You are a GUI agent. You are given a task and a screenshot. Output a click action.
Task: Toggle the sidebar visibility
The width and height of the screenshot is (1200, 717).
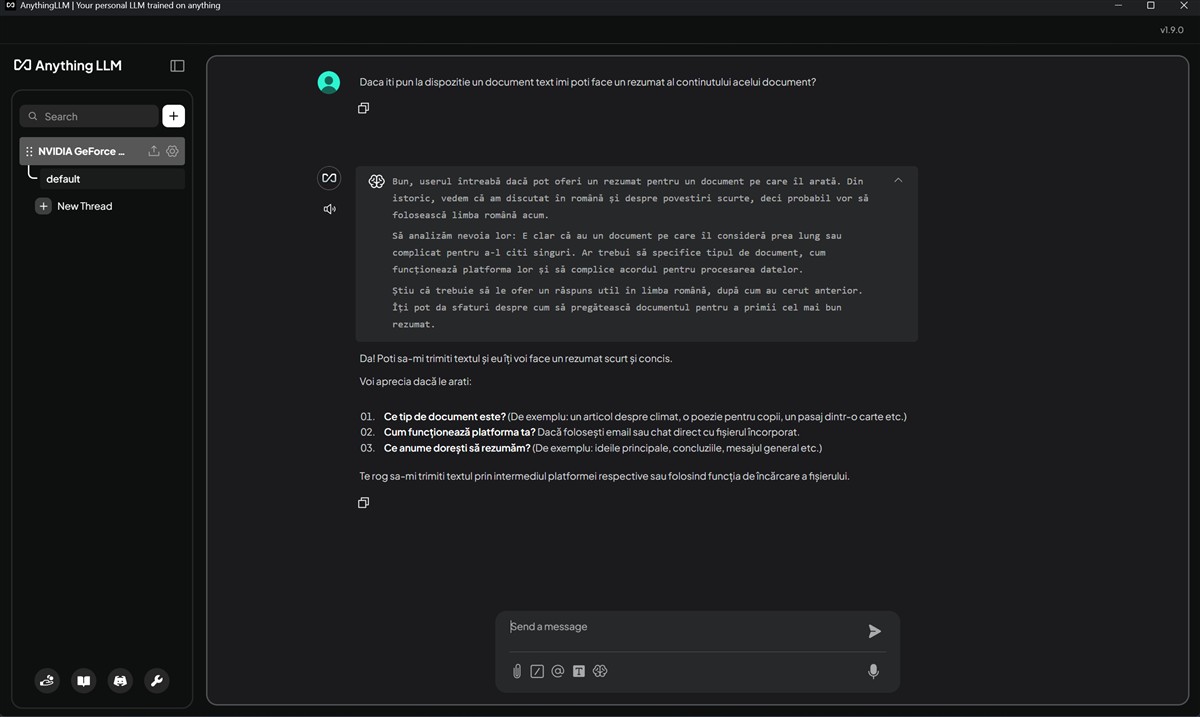click(177, 66)
